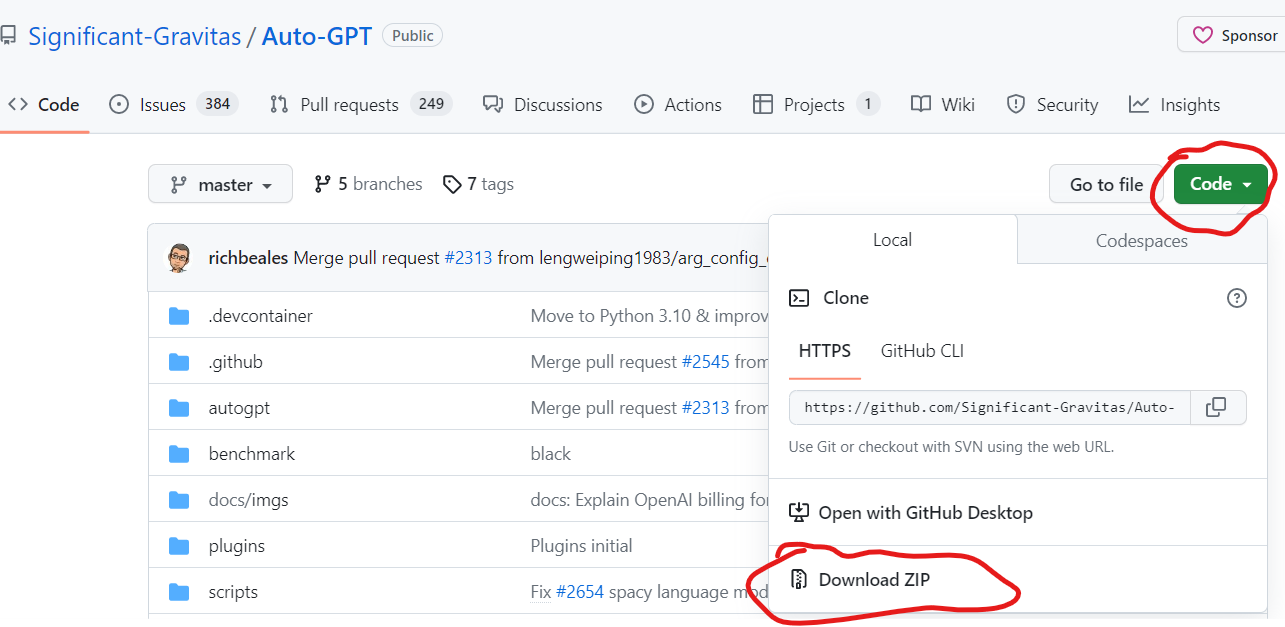Click the Go to file button
This screenshot has height=627, width=1285.
(1106, 184)
